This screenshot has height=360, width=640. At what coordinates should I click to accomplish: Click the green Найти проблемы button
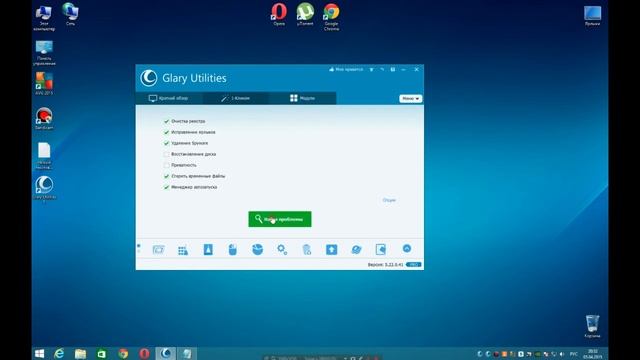280,219
